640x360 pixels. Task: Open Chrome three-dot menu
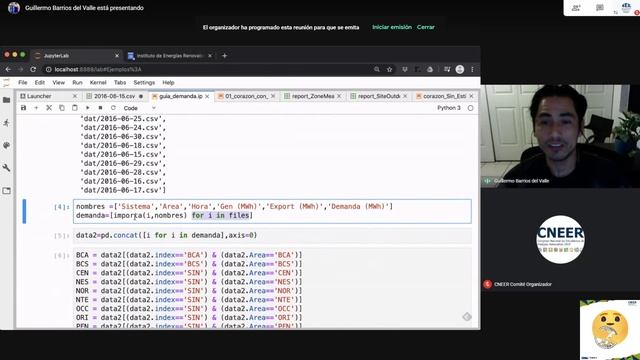click(472, 69)
